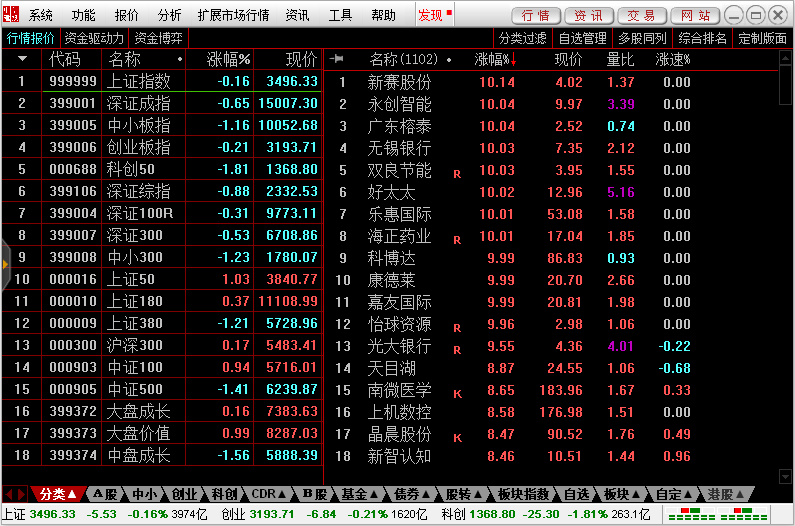Open the 扩展市场行情 menu
This screenshot has height=526, width=795.
[233, 15]
